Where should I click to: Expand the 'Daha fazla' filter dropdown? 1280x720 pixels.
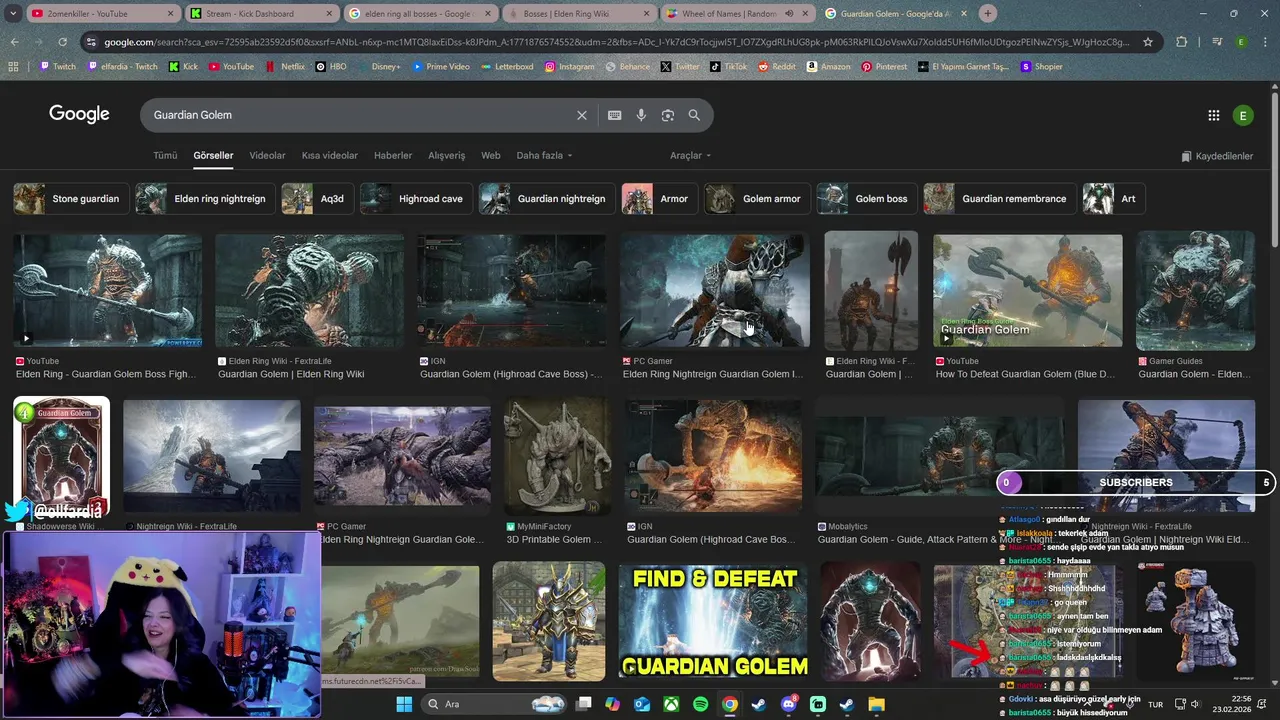pos(544,155)
